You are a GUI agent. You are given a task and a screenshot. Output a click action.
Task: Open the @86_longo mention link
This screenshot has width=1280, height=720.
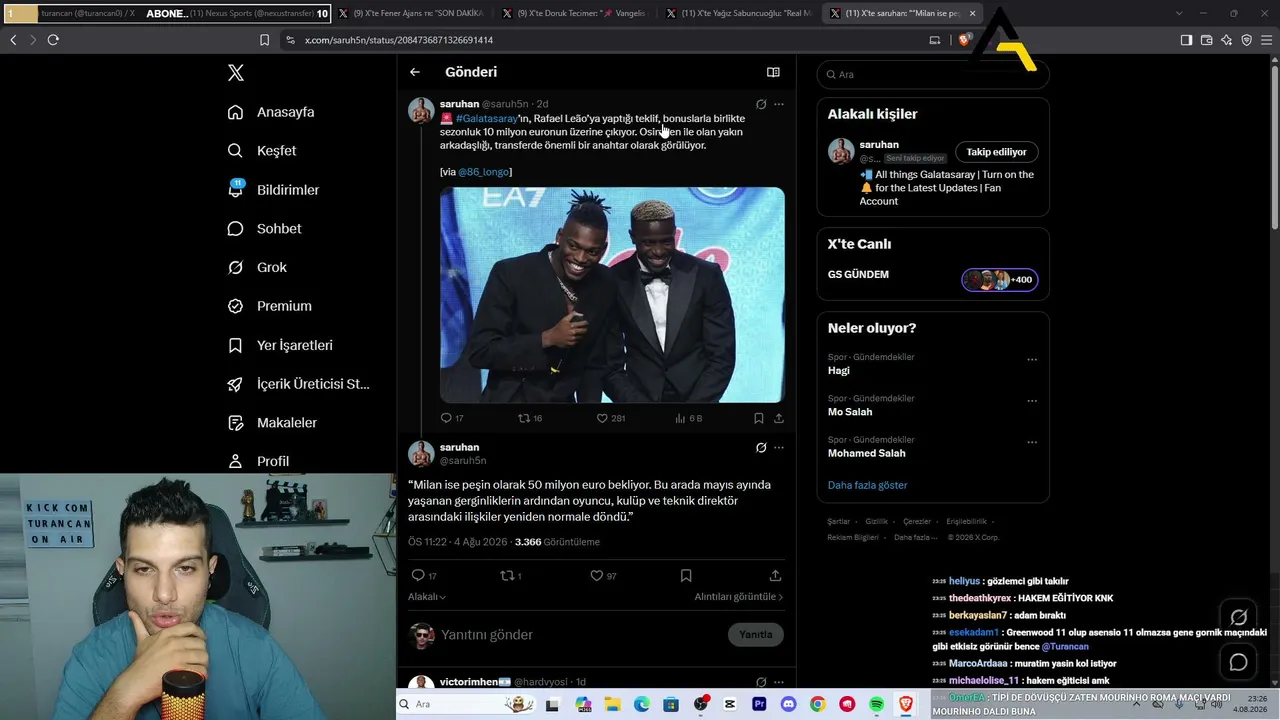(483, 172)
